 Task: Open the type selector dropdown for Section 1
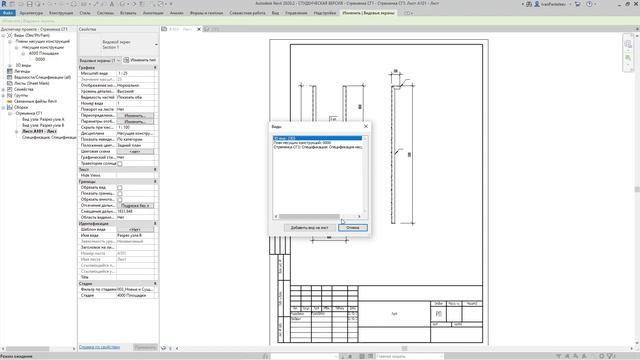click(x=156, y=44)
